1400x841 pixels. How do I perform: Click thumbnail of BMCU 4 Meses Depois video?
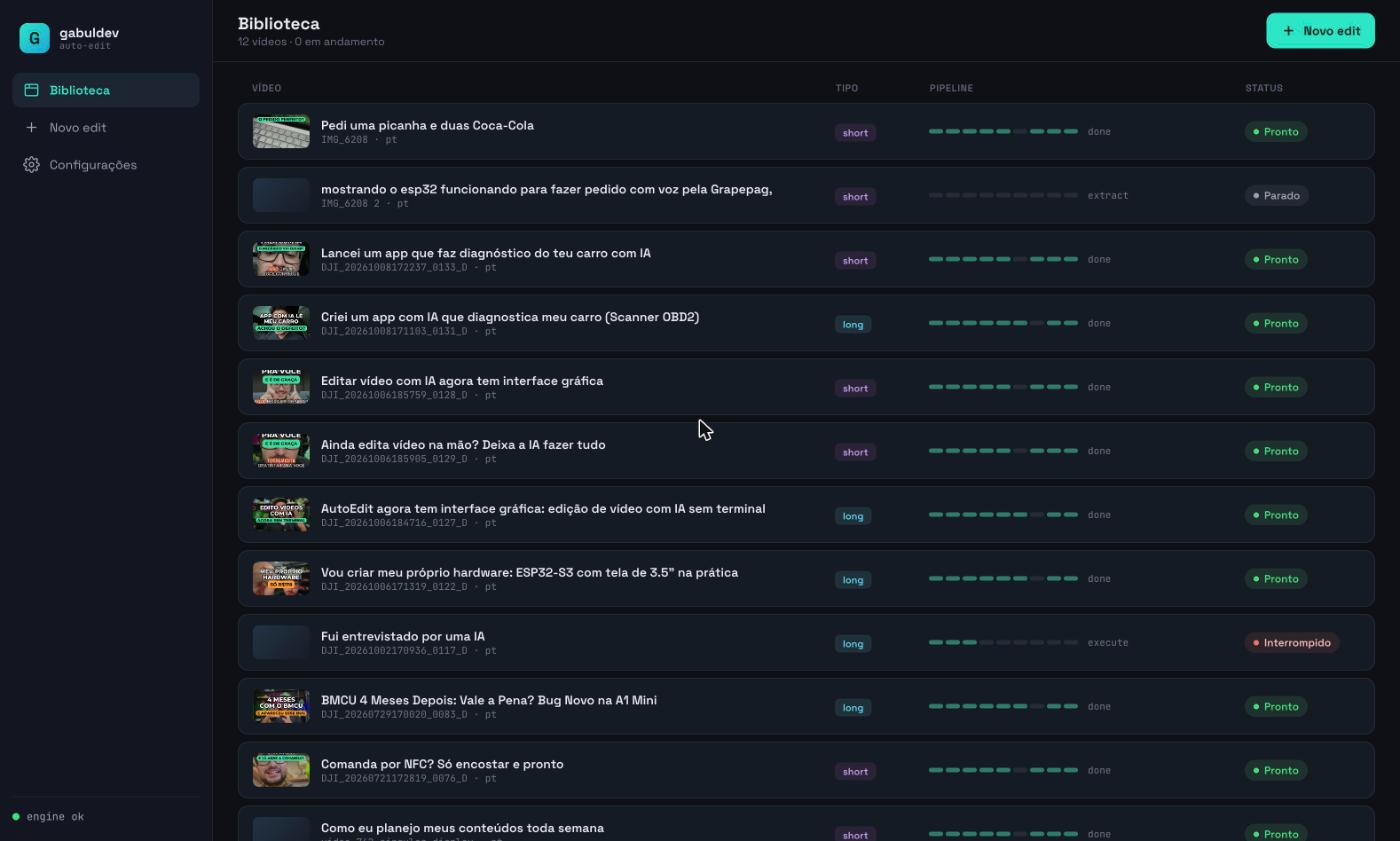[281, 706]
